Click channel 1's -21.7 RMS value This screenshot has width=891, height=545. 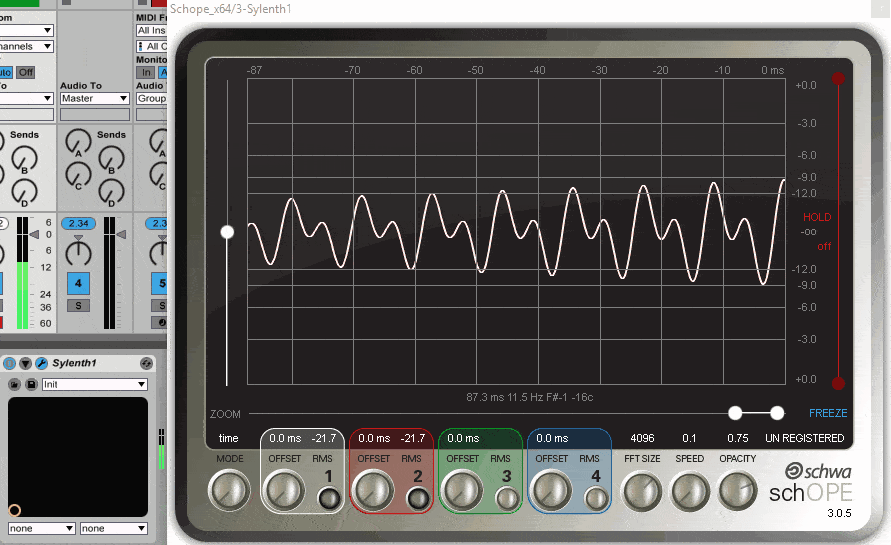point(324,438)
